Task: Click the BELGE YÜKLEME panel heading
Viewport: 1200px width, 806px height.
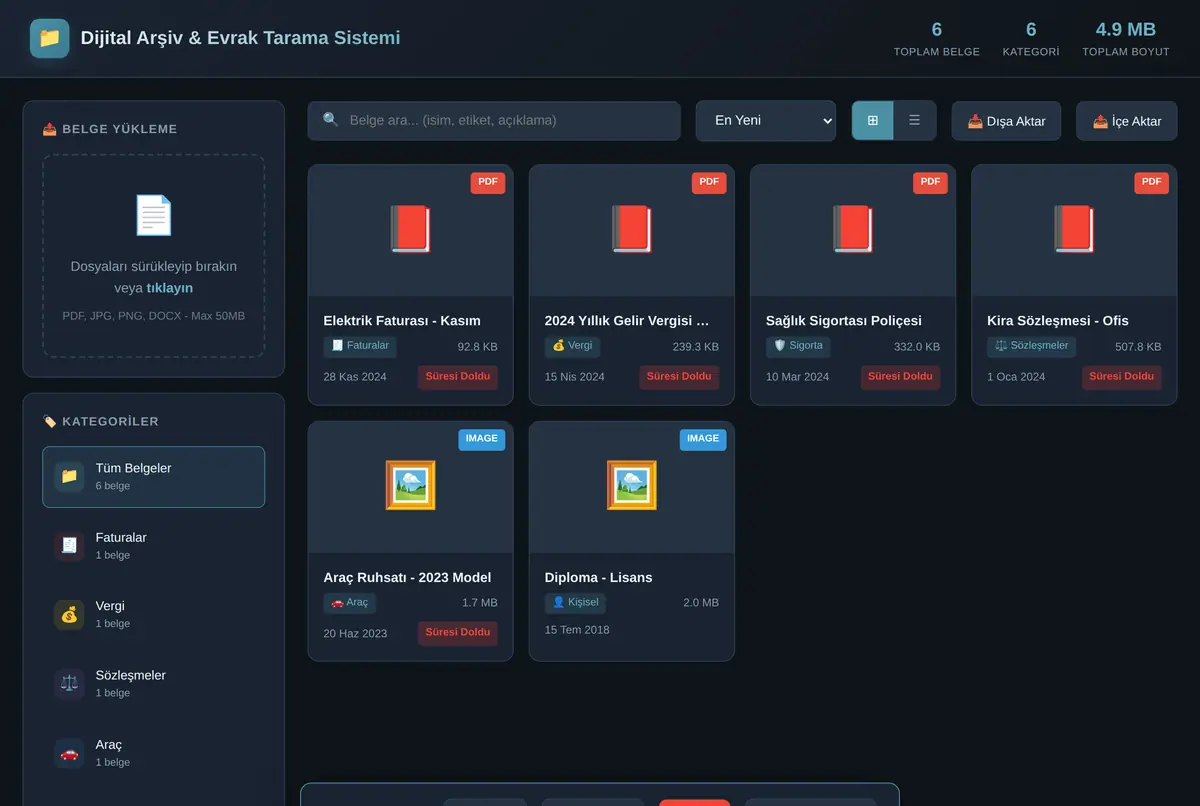Action: click(x=110, y=129)
